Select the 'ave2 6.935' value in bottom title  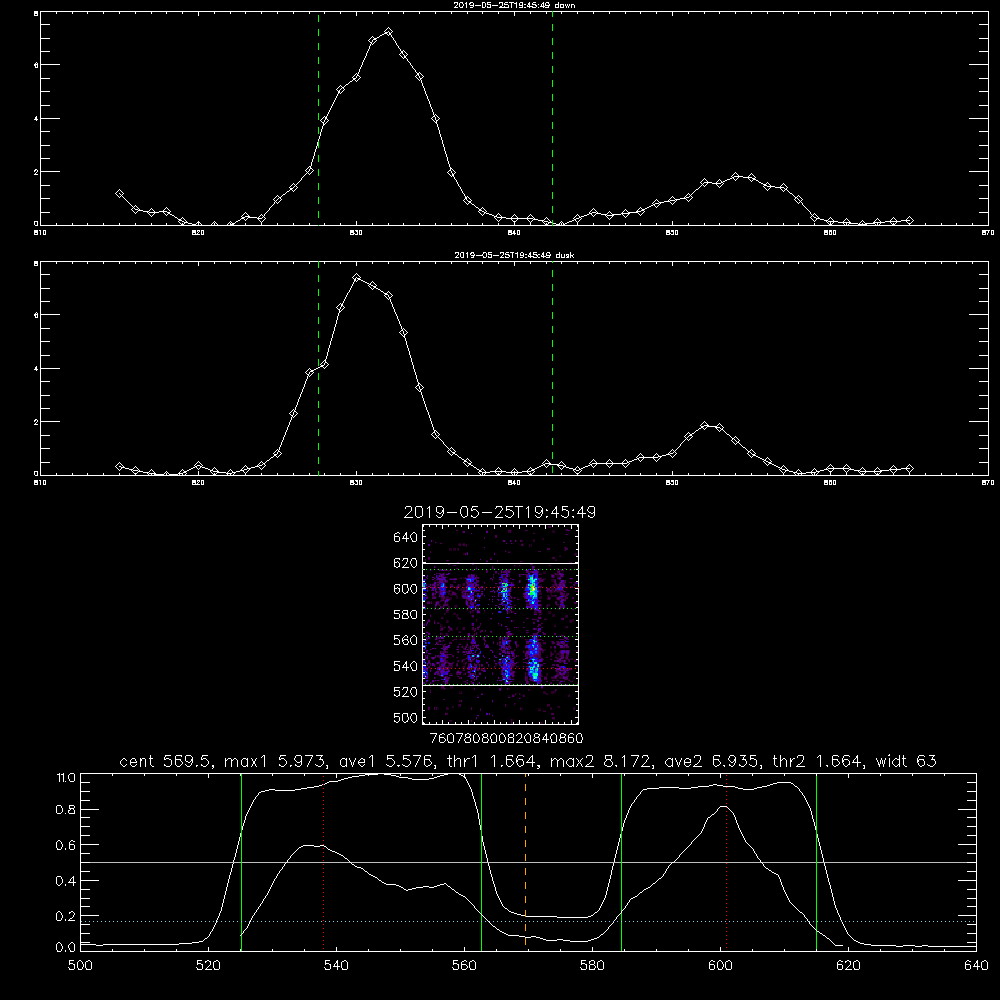tap(711, 761)
